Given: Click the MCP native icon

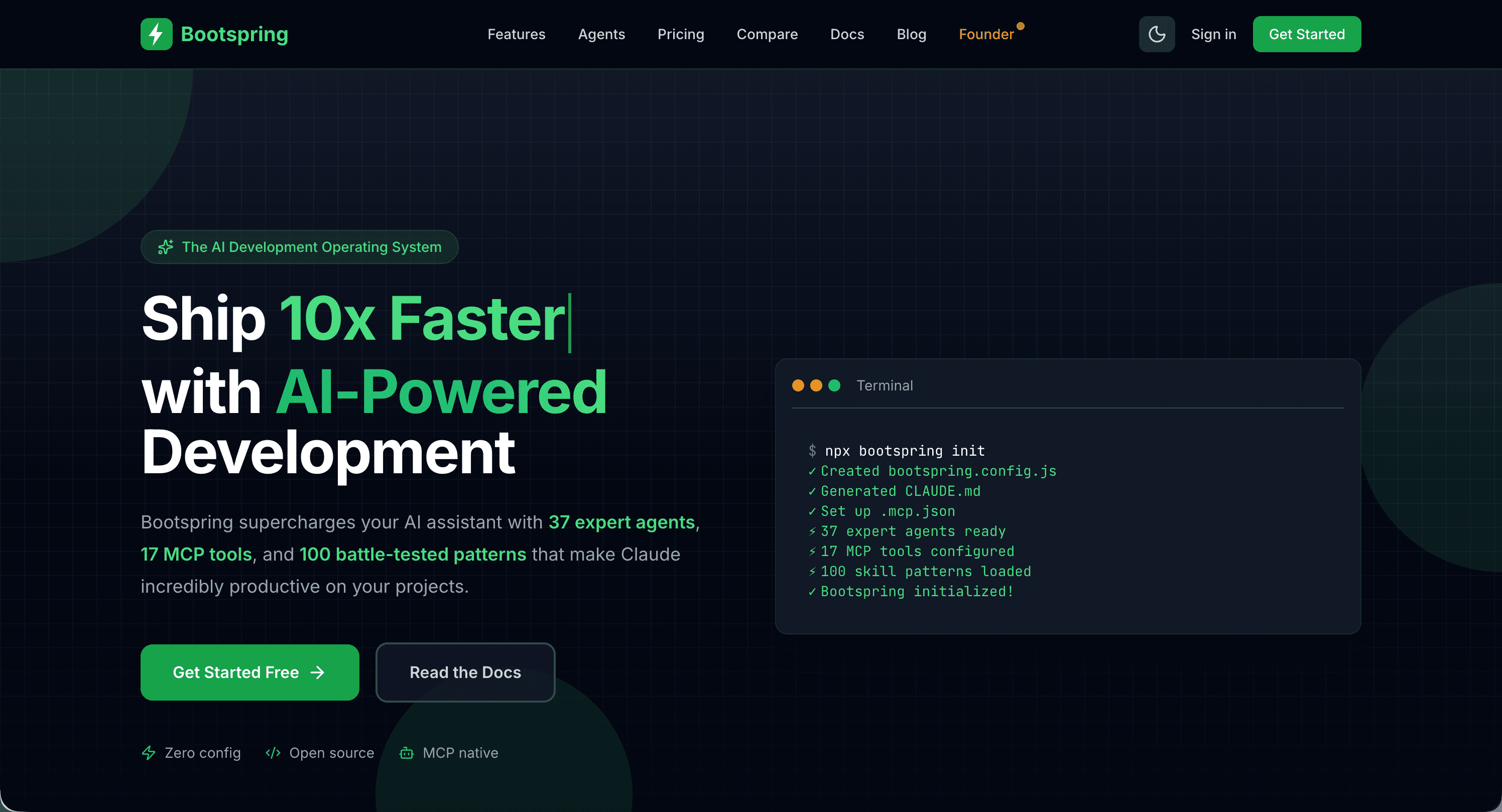Looking at the screenshot, I should click(407, 753).
